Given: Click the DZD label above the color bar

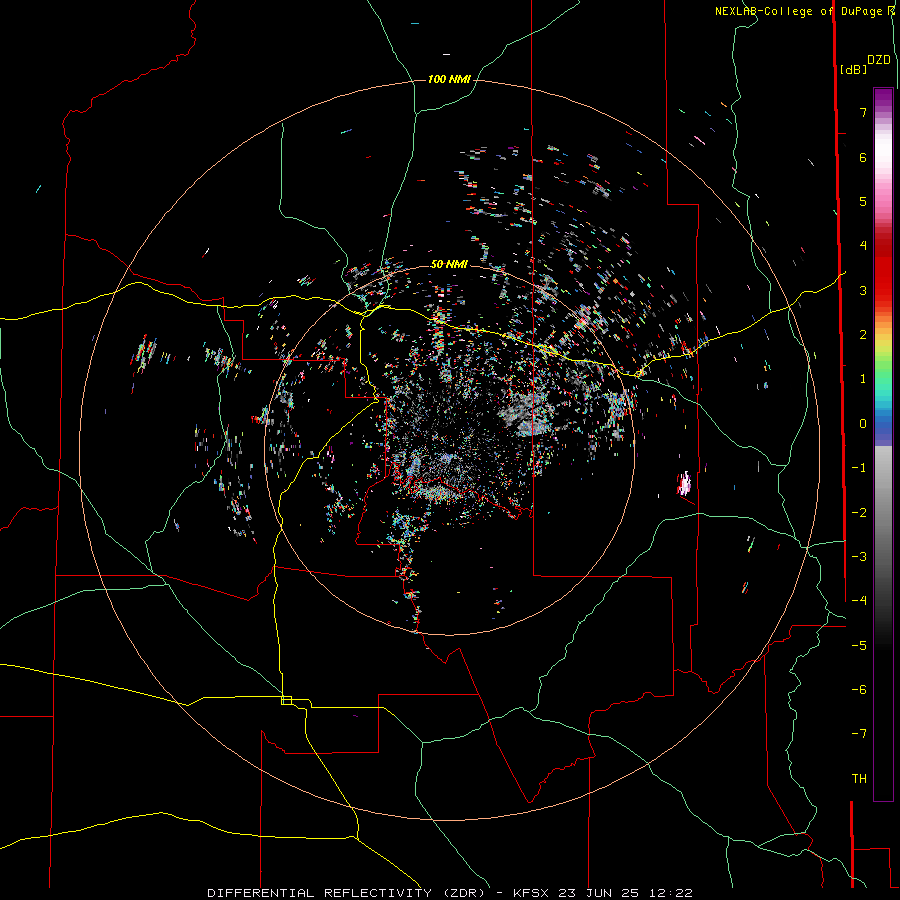Looking at the screenshot, I should point(879,60).
